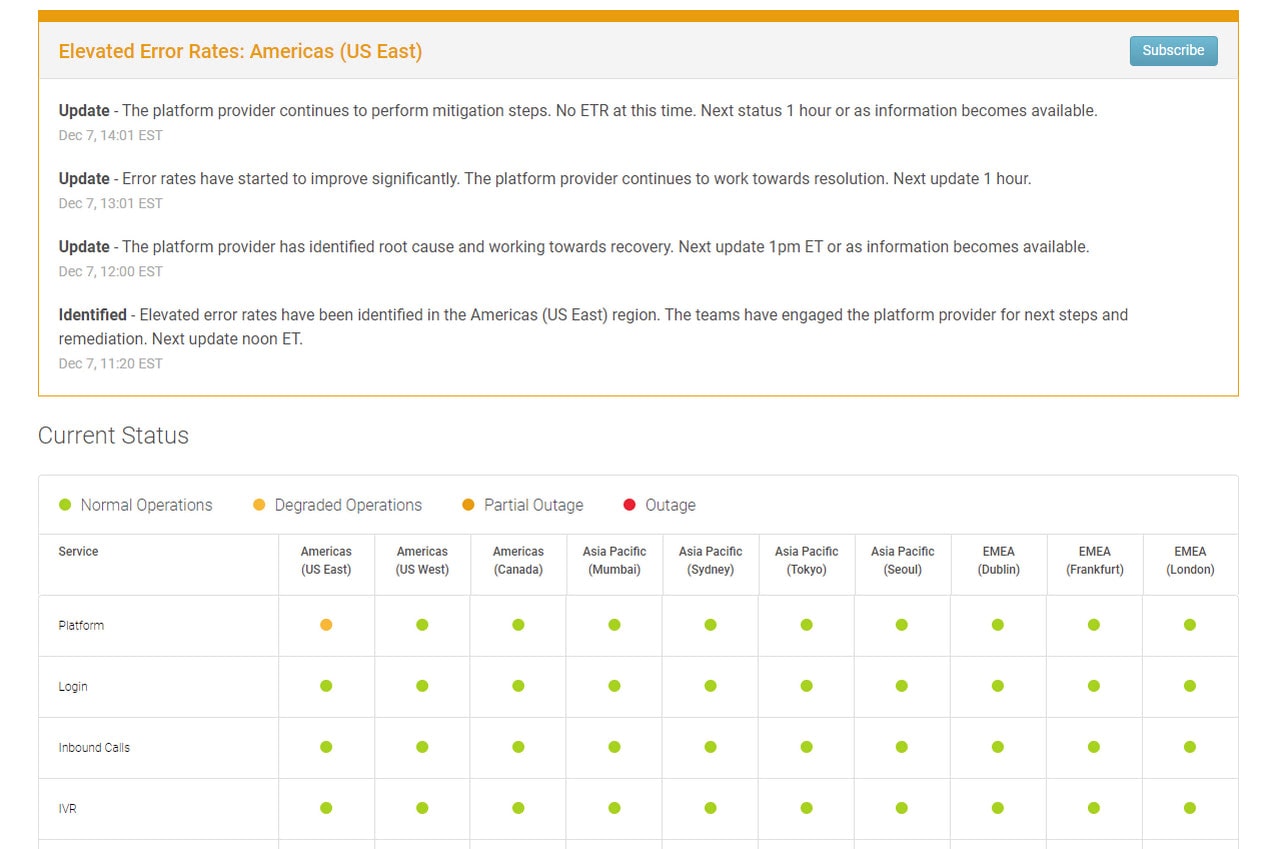1280x849 pixels.
Task: Click Inbound Calls status dot for Asia Pacific (Tokyo)
Action: [806, 747]
